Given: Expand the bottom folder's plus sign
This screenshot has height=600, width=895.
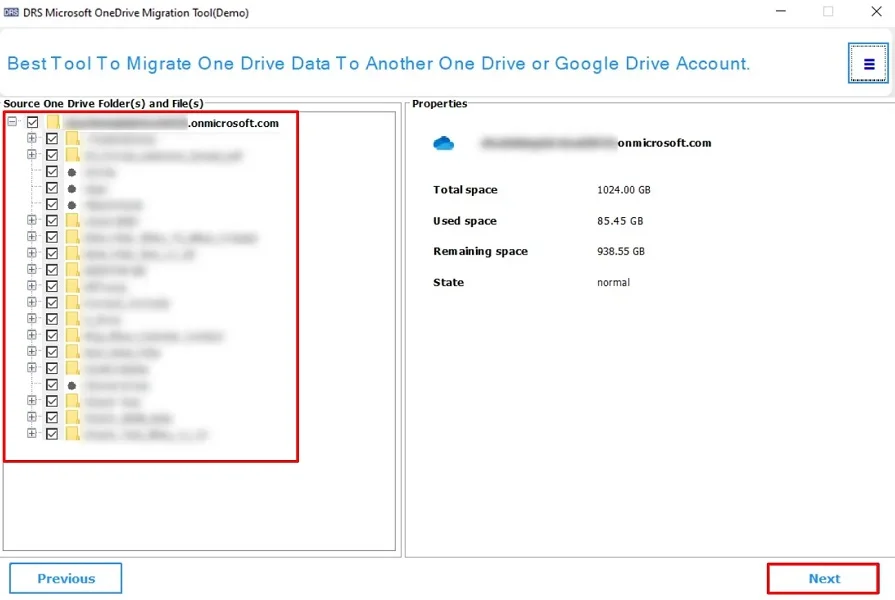Looking at the screenshot, I should pos(31,434).
